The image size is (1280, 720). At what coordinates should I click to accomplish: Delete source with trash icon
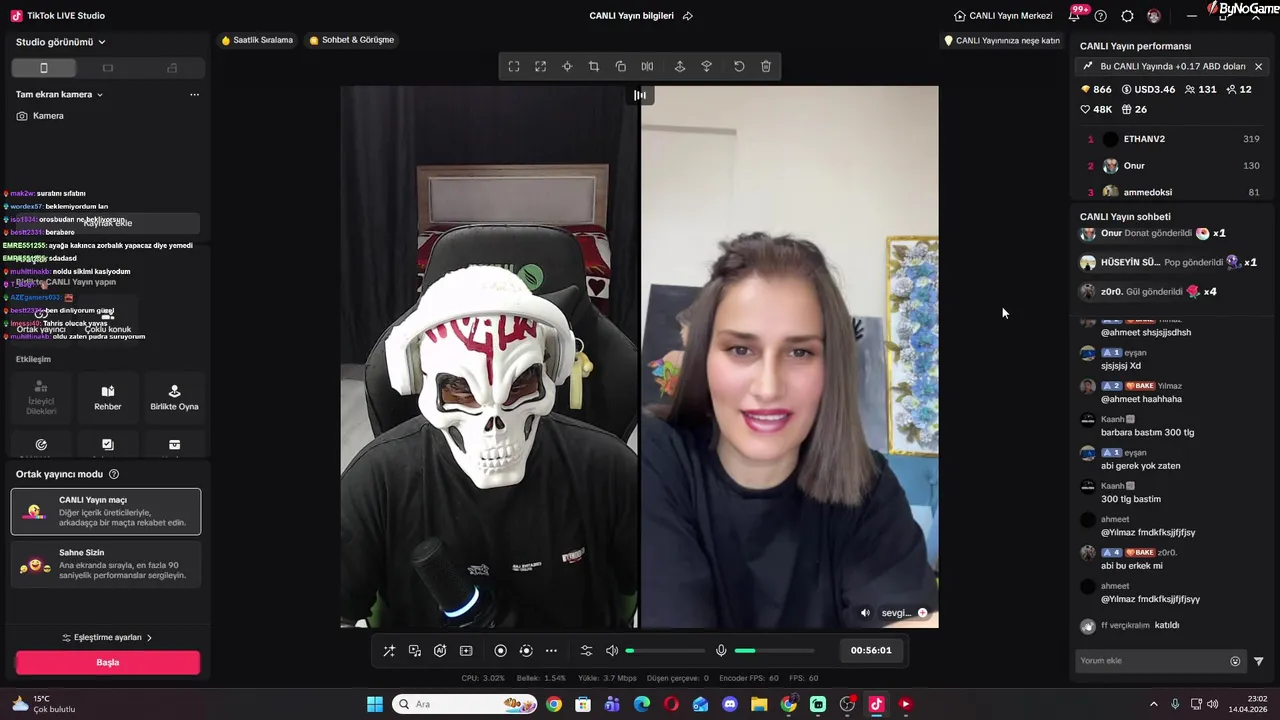pos(766,67)
